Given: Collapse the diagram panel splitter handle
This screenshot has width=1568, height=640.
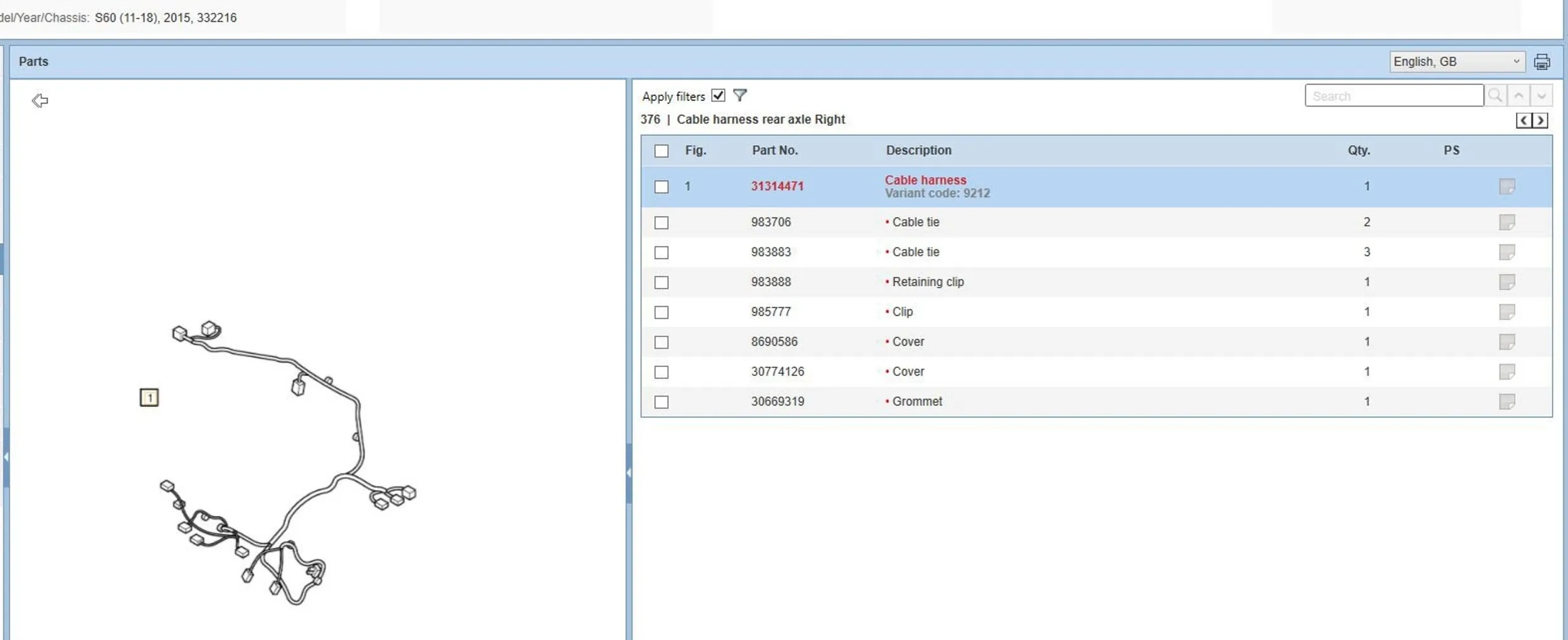Looking at the screenshot, I should click(628, 472).
